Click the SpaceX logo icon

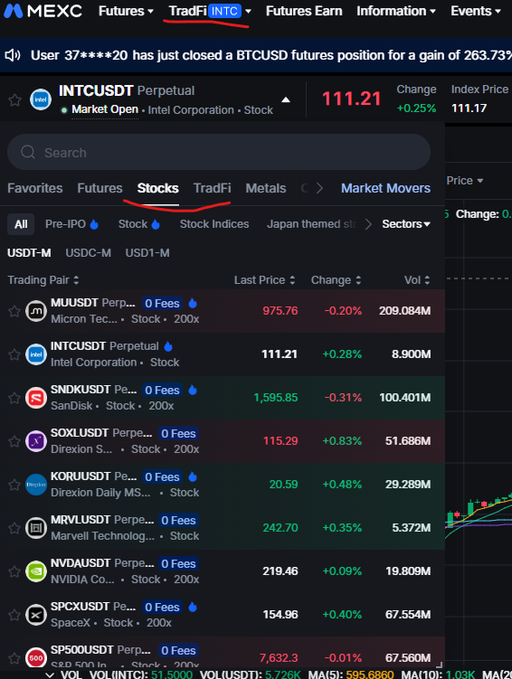[36, 614]
